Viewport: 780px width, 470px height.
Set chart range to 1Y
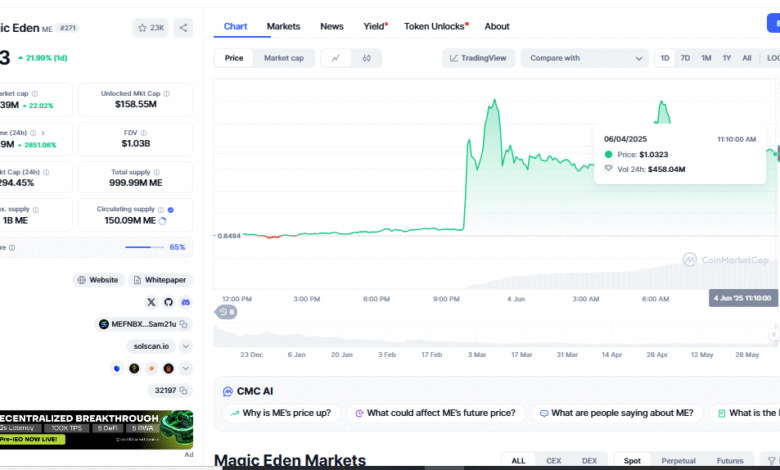[x=726, y=58]
